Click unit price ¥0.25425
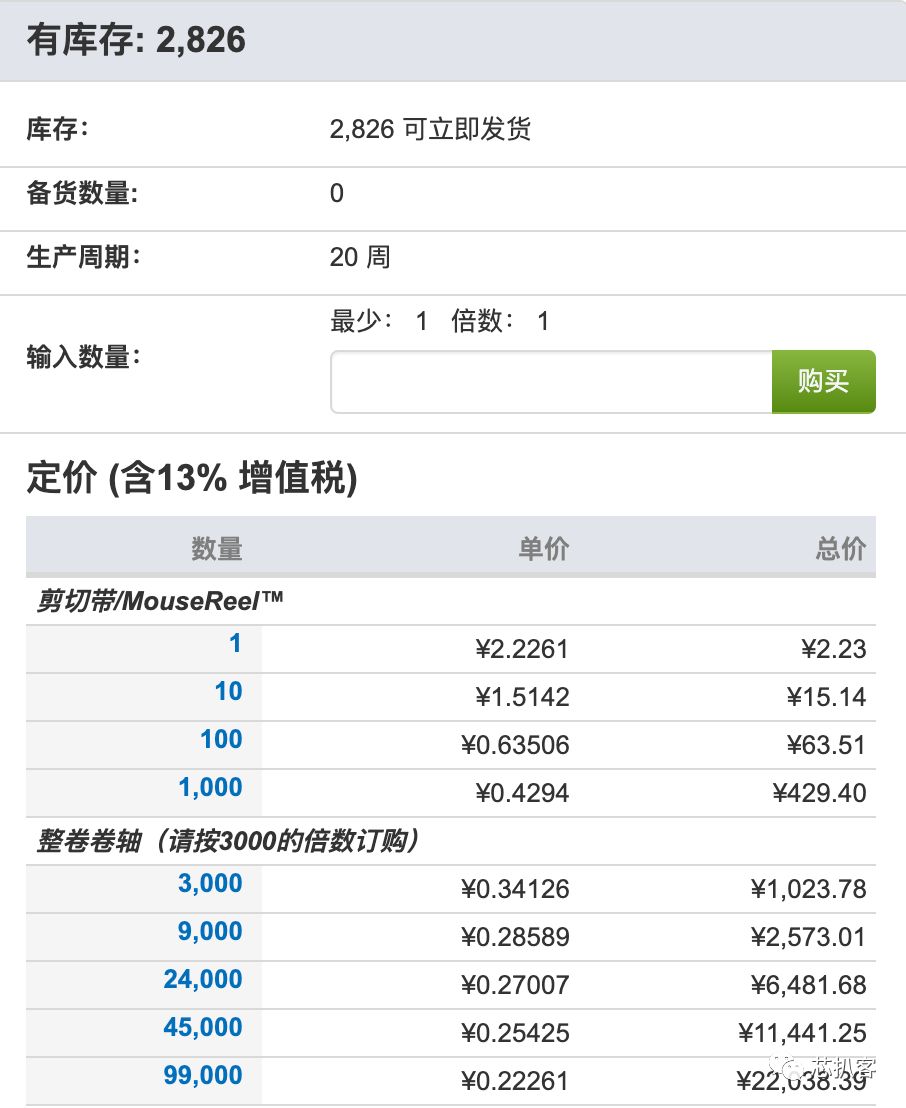The width and height of the screenshot is (906, 1108). [514, 1034]
